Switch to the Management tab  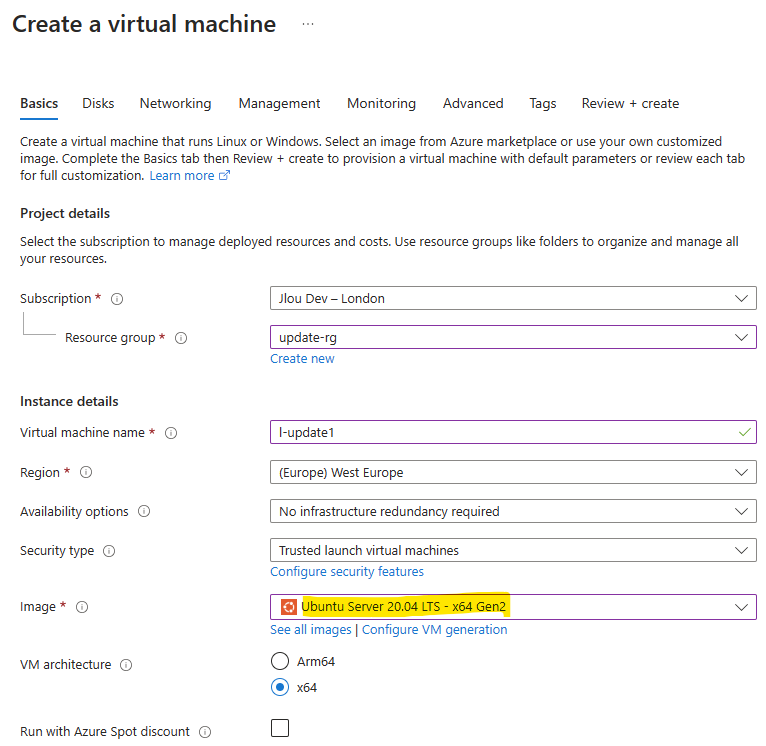click(279, 104)
